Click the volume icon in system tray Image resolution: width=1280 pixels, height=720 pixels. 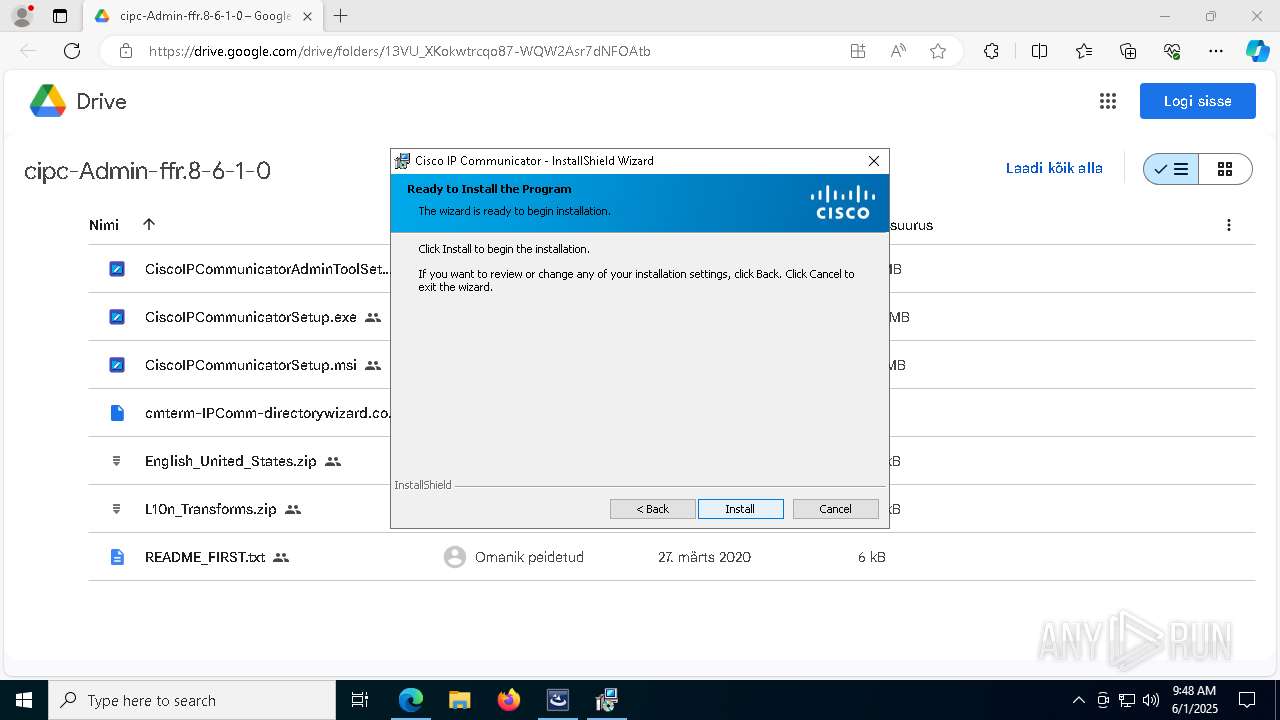1151,700
